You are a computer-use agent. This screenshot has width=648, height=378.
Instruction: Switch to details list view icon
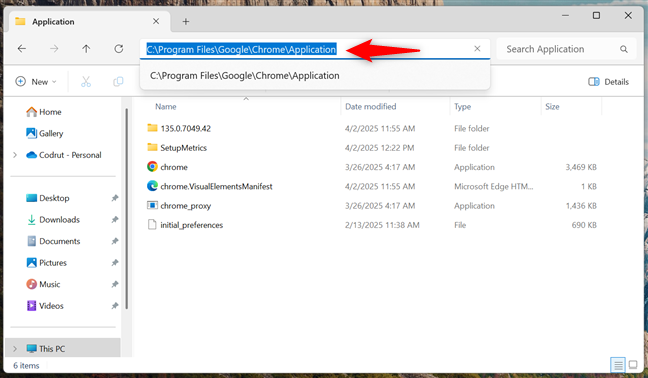click(618, 365)
